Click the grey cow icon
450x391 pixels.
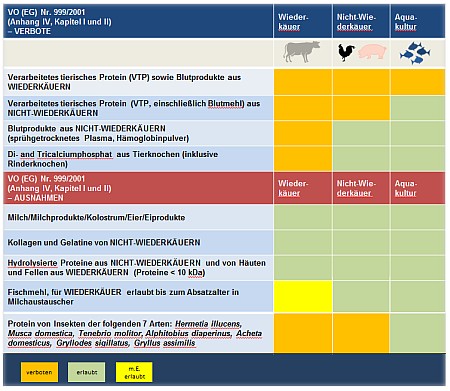coord(301,52)
